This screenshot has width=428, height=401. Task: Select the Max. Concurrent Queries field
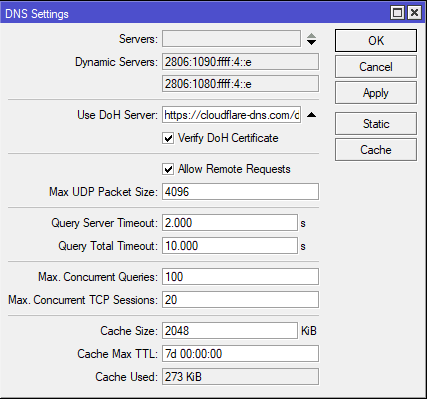[240, 277]
